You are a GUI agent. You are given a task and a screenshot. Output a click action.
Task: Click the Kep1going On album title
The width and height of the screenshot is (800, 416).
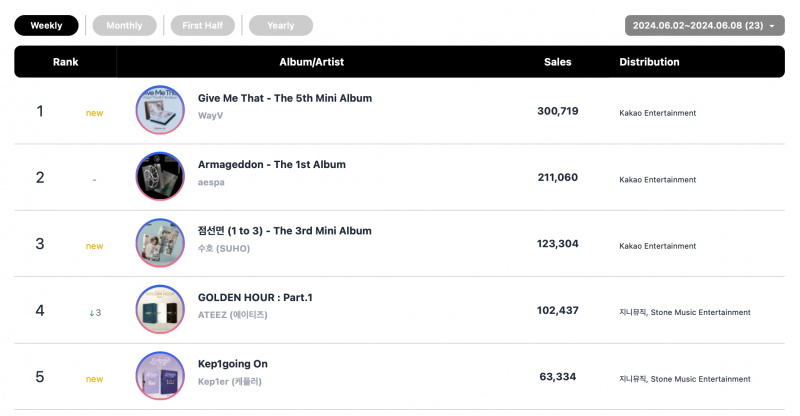tap(233, 364)
